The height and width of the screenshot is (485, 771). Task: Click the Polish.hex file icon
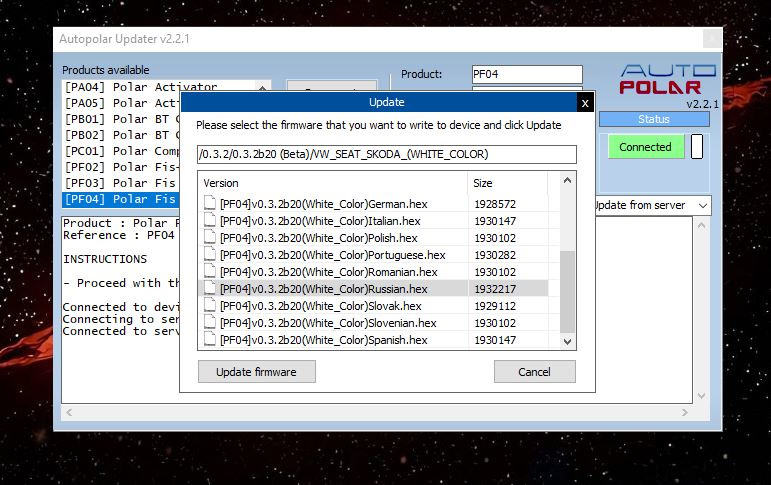point(210,238)
